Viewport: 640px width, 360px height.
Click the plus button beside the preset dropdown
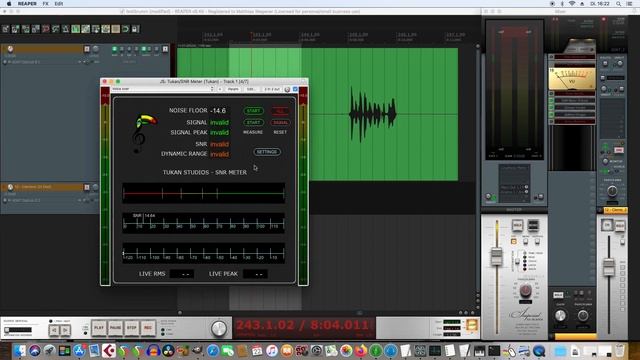click(220, 89)
